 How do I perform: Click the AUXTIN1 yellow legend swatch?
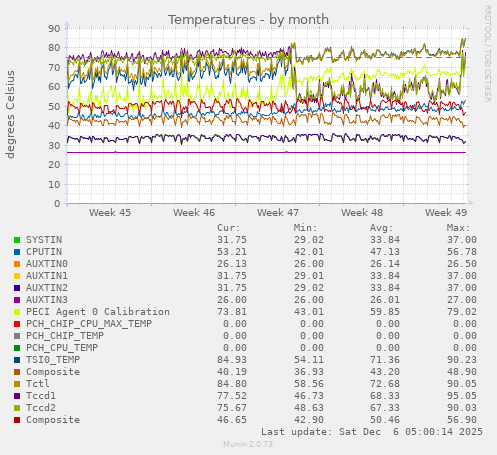pyautogui.click(x=17, y=276)
